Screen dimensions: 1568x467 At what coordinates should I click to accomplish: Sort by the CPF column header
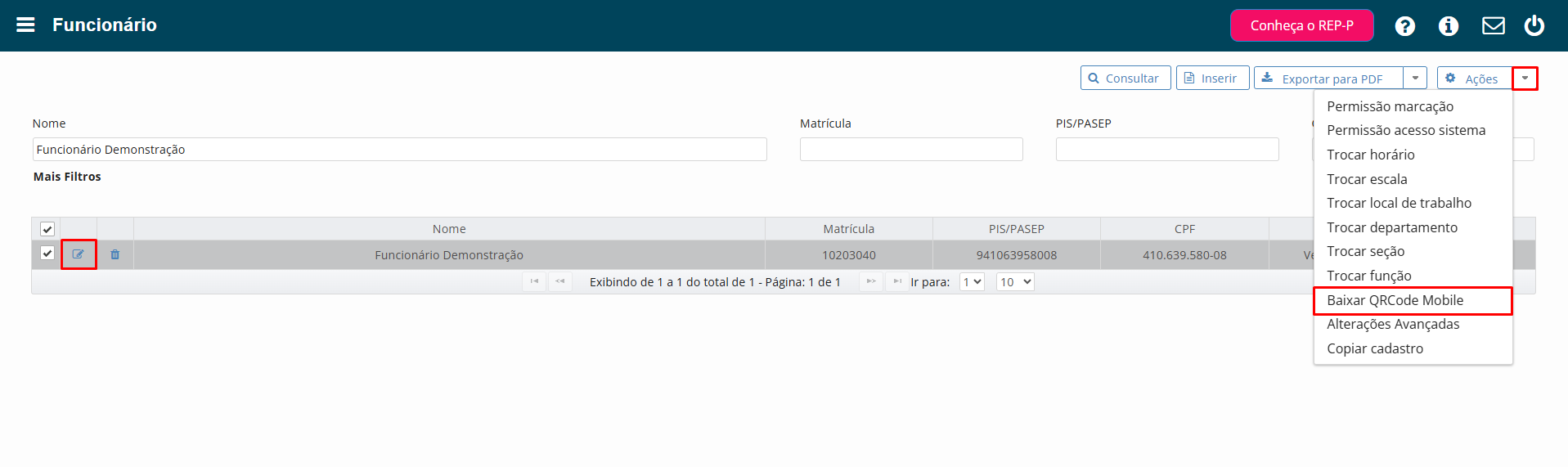pyautogui.click(x=1184, y=229)
